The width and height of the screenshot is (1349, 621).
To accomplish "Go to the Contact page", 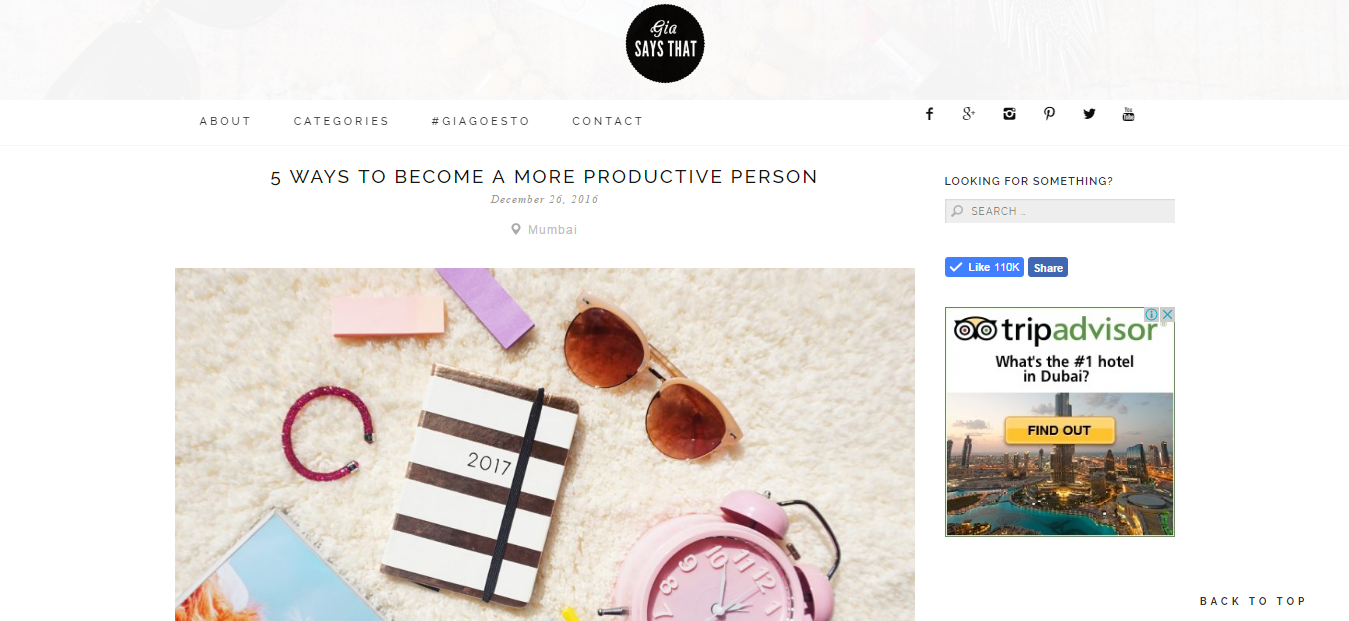I will 608,121.
